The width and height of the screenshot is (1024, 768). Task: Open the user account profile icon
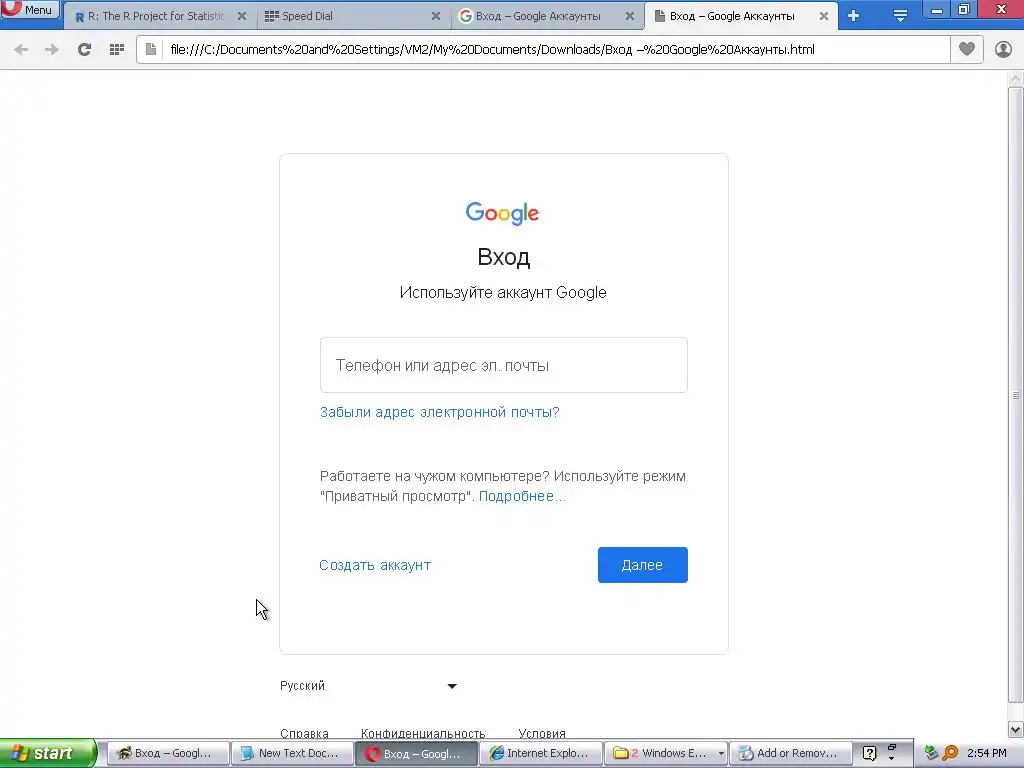point(1003,49)
